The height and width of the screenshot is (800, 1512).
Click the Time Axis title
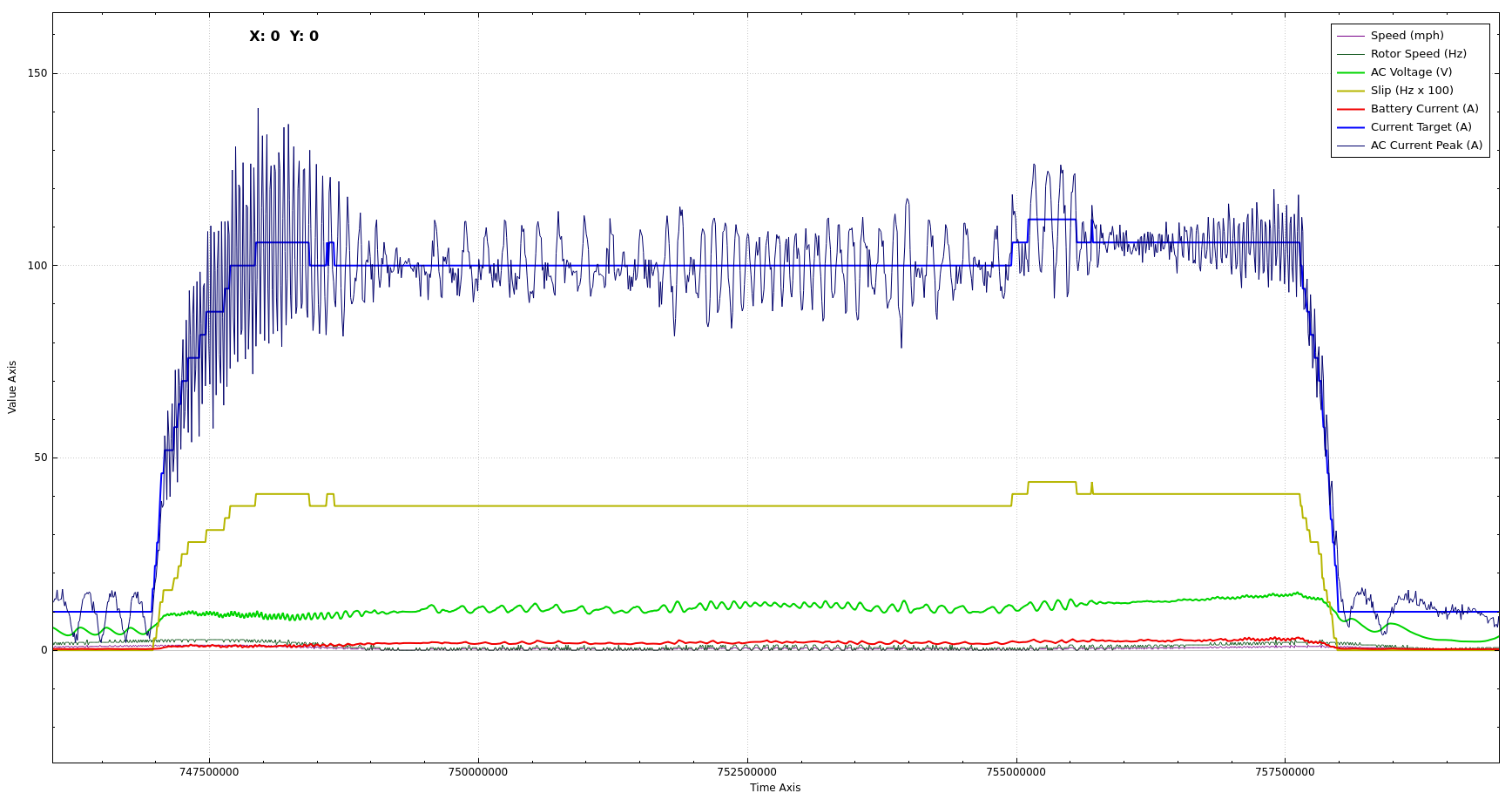coord(774,788)
